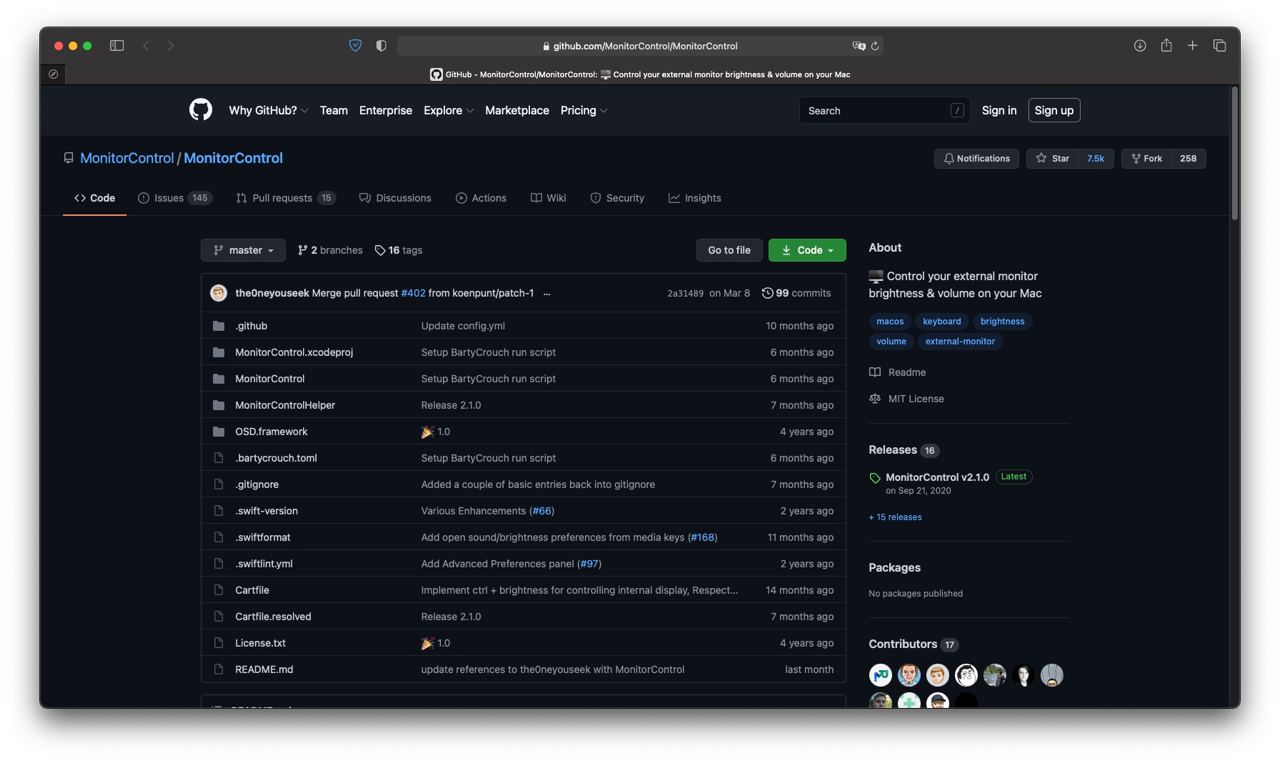The width and height of the screenshot is (1280, 761).
Task: Open MonitorControl v2.1.0 release
Action: pyautogui.click(x=937, y=477)
